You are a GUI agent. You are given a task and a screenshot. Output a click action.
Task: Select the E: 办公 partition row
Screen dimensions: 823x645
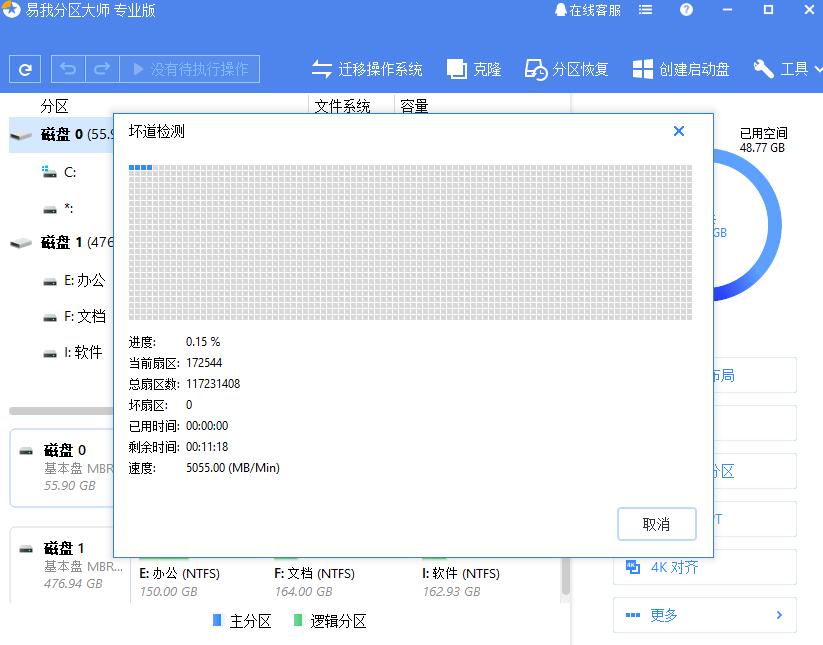tap(84, 280)
